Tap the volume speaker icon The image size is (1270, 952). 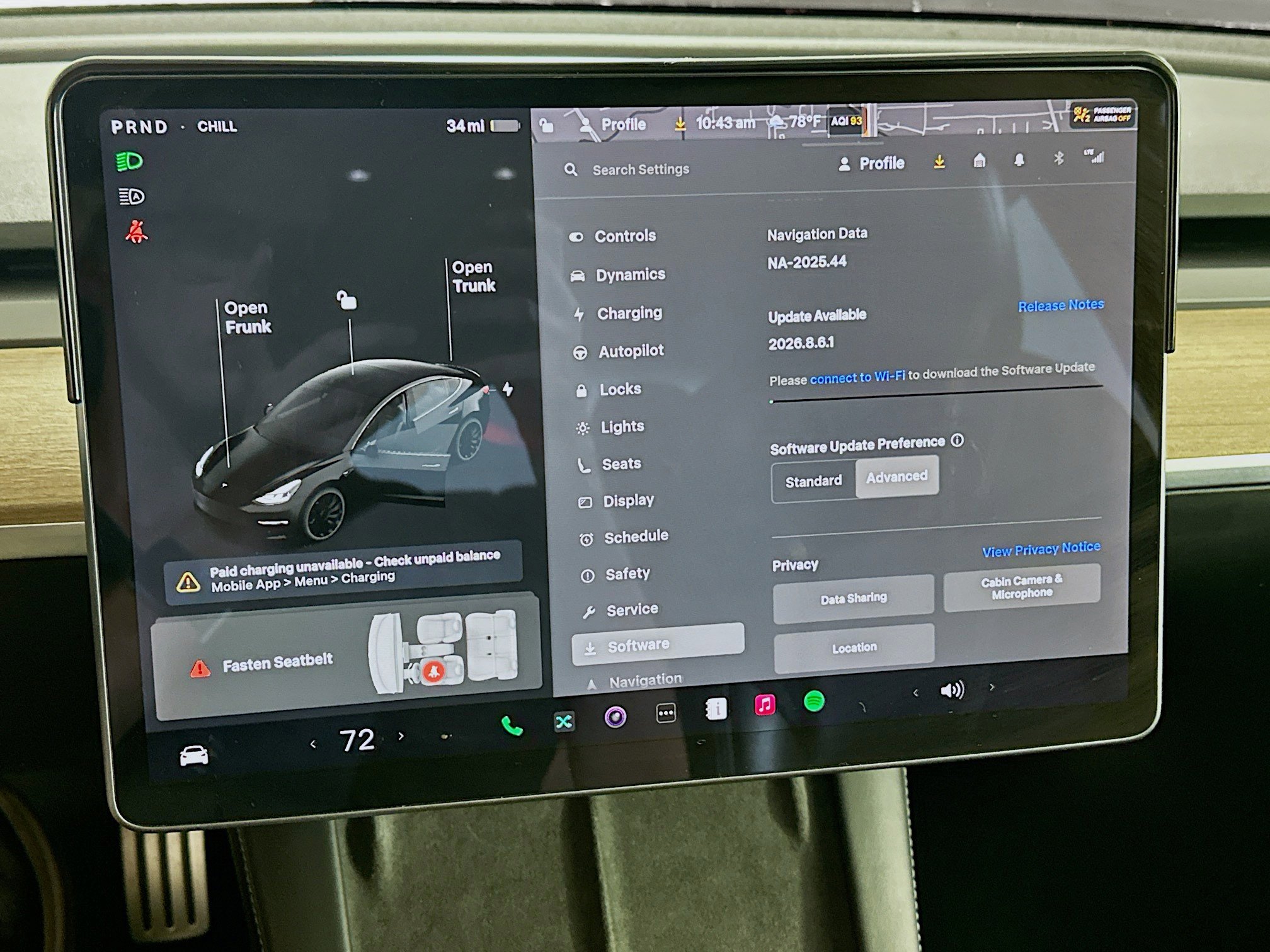[x=952, y=690]
